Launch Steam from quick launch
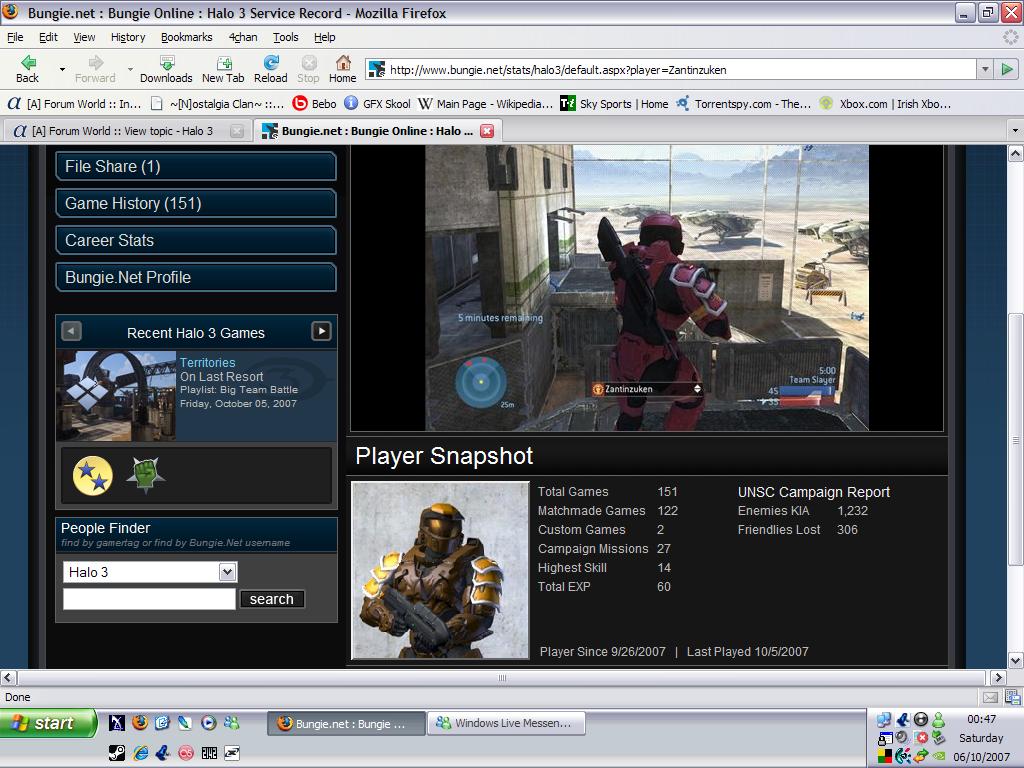The image size is (1024, 768). 117,753
